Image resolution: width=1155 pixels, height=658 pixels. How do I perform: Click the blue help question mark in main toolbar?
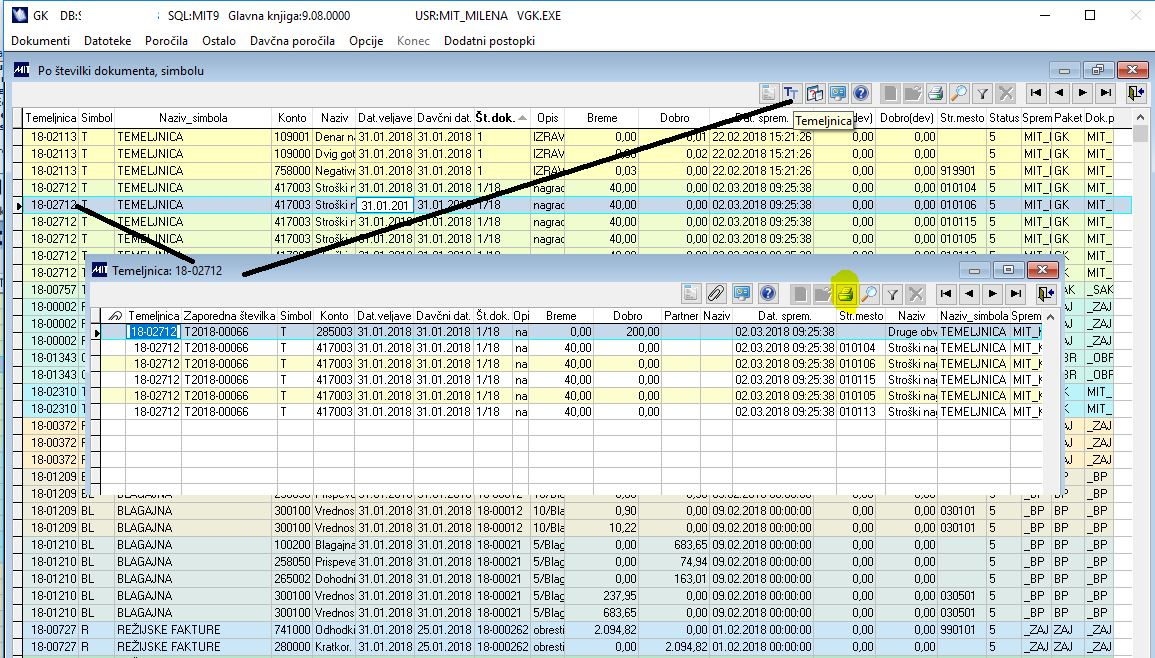861,93
